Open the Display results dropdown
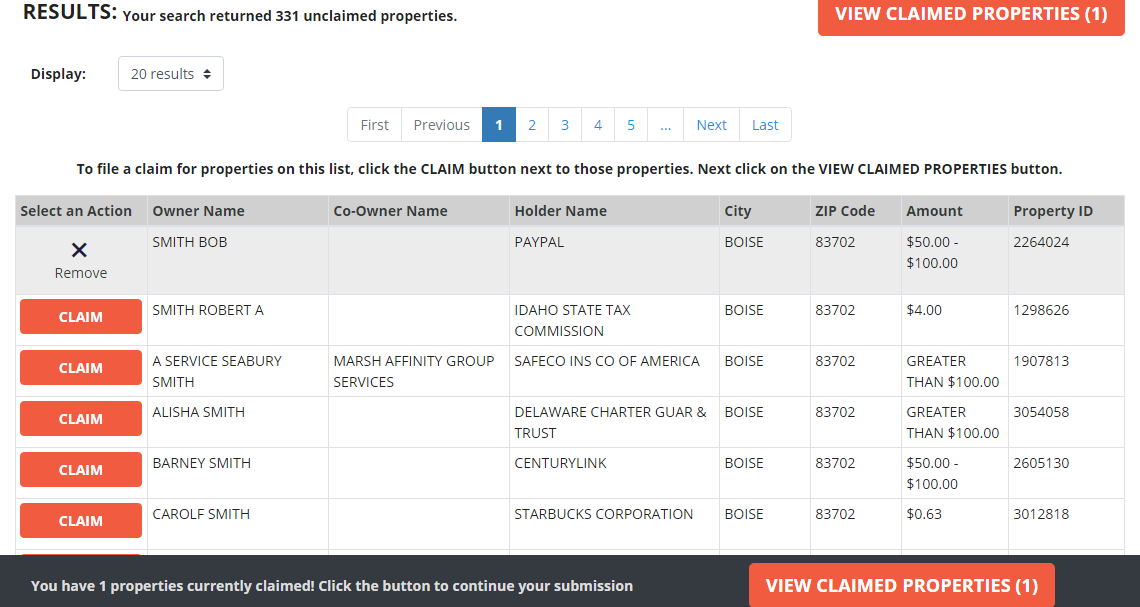 tap(170, 73)
